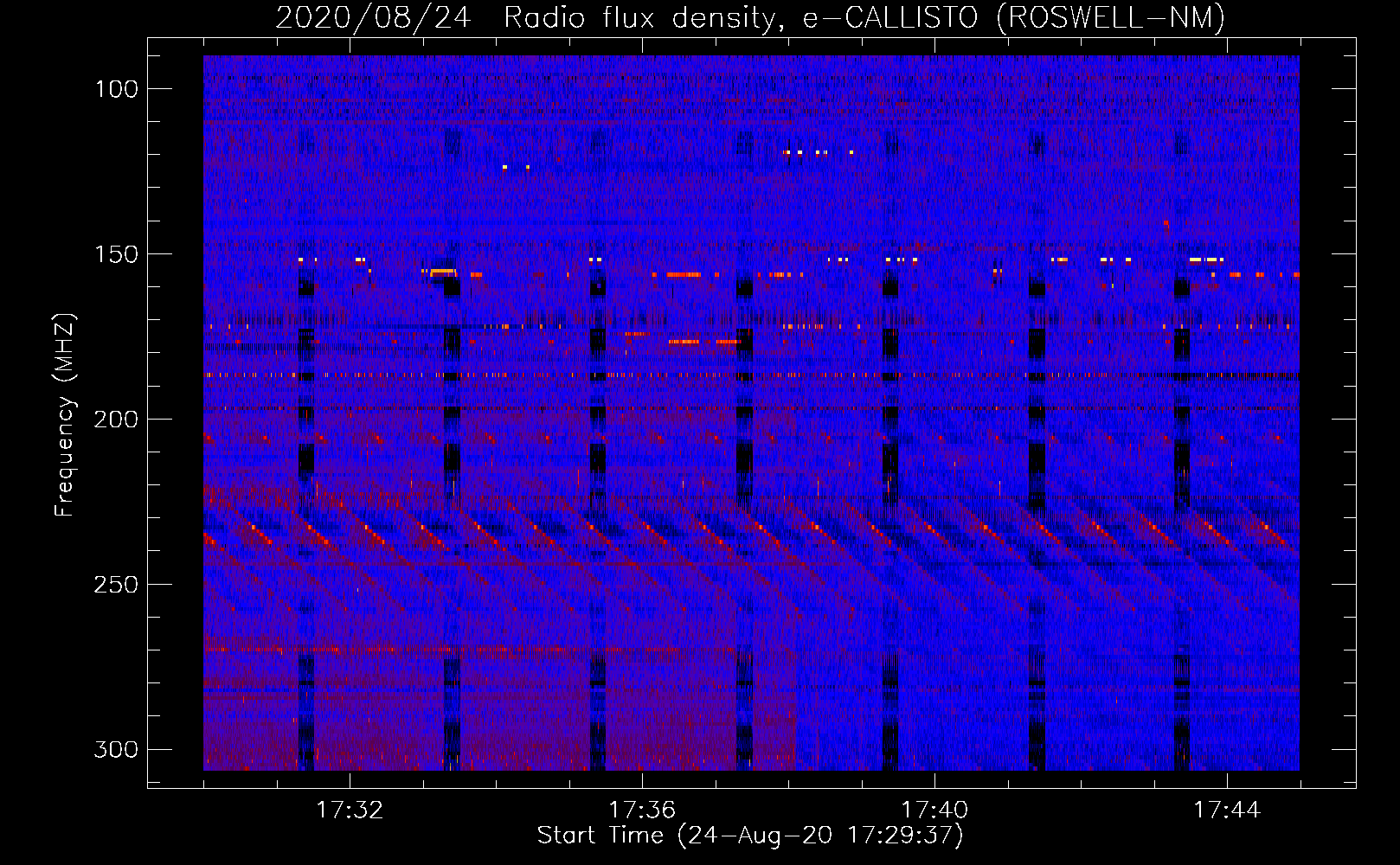Image resolution: width=1400 pixels, height=865 pixels.
Task: Click the 17:44 time tick label
Action: coord(1227,811)
